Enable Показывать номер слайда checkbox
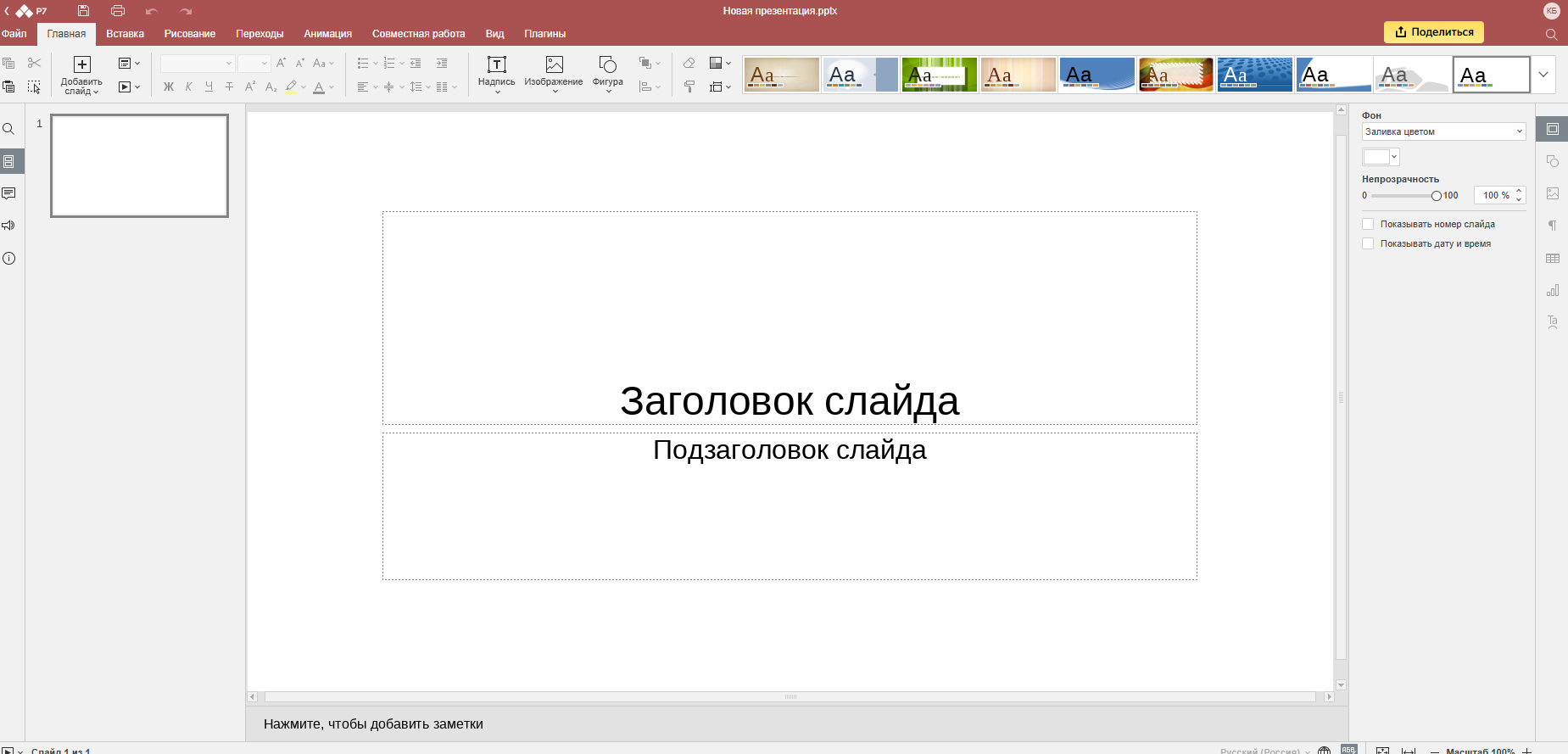1568x754 pixels. pos(1368,224)
